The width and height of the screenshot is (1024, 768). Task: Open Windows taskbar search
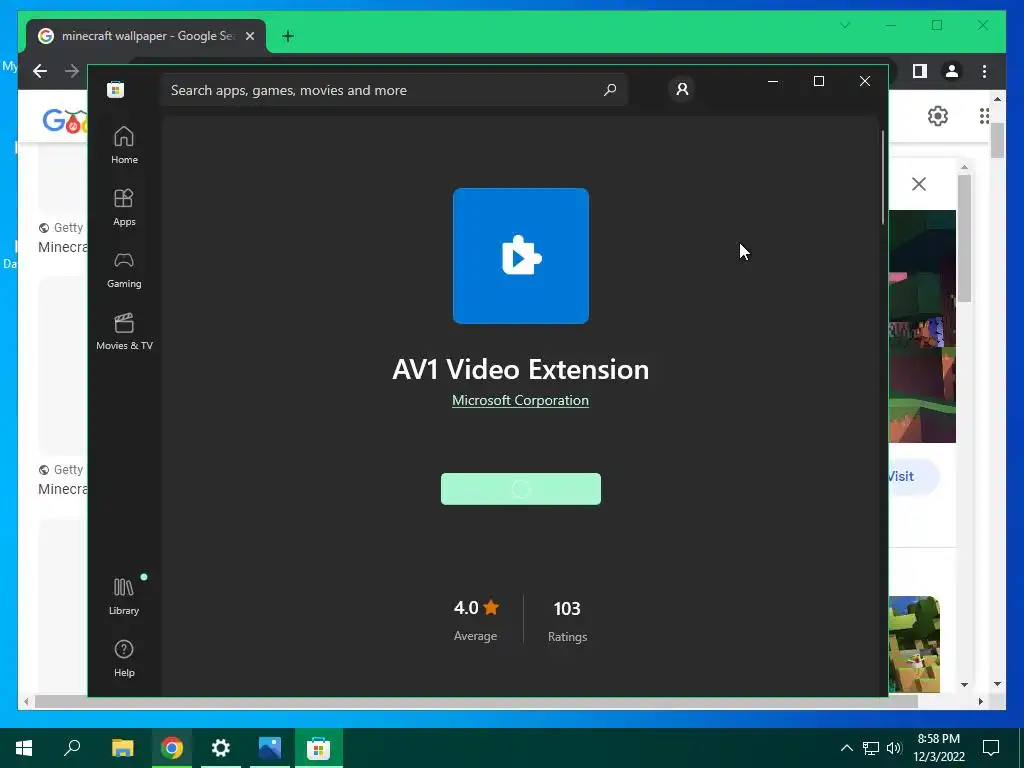pos(72,748)
